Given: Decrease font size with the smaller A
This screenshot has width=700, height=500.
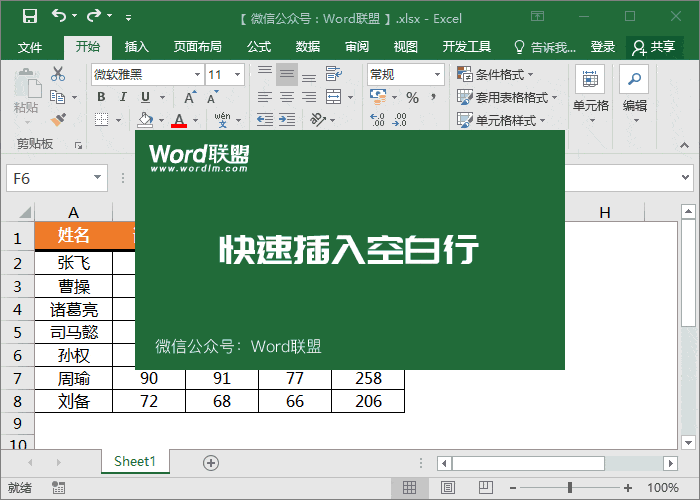Looking at the screenshot, I should coord(212,97).
